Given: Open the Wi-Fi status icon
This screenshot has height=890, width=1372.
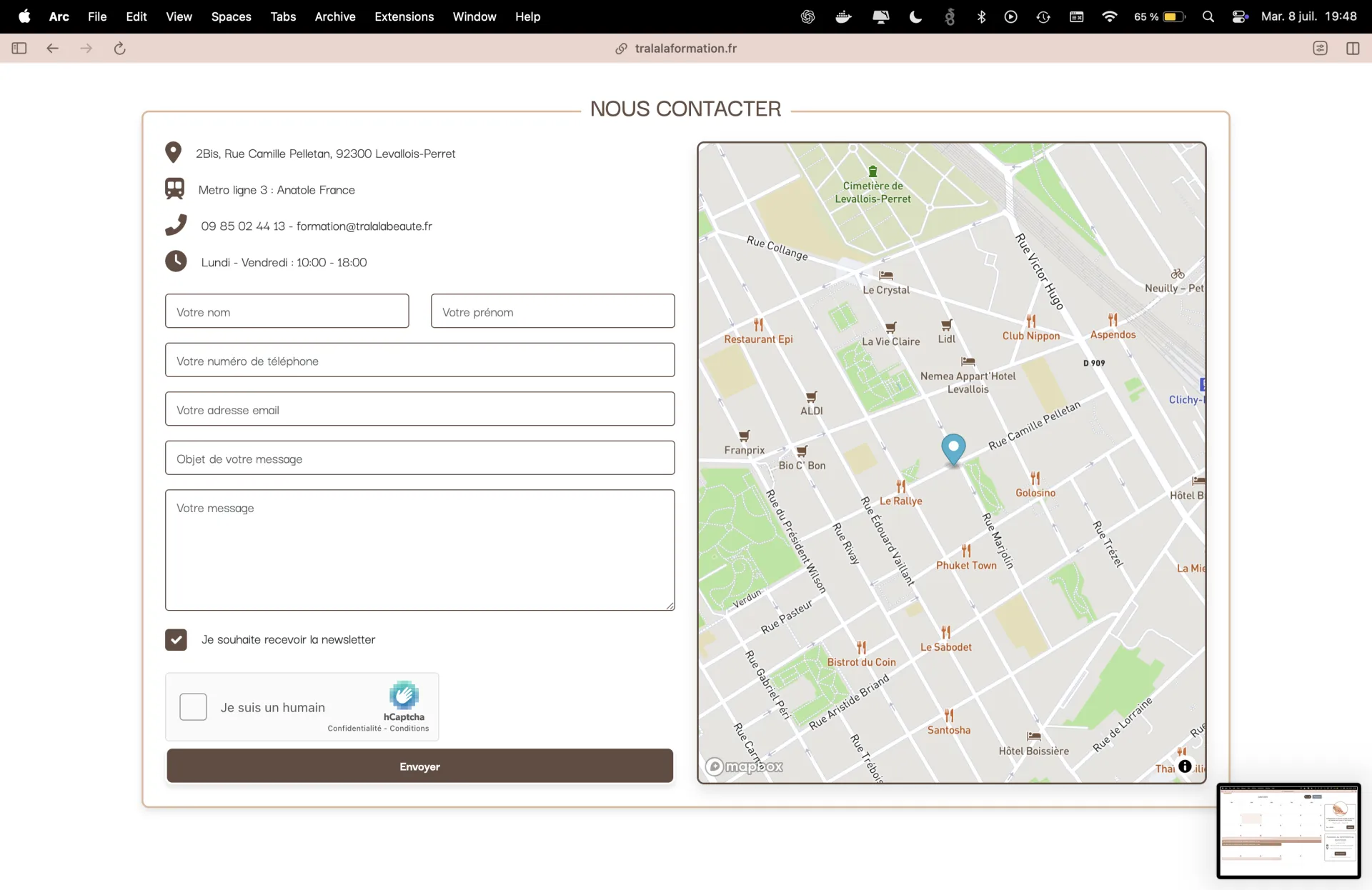Looking at the screenshot, I should point(1109,16).
